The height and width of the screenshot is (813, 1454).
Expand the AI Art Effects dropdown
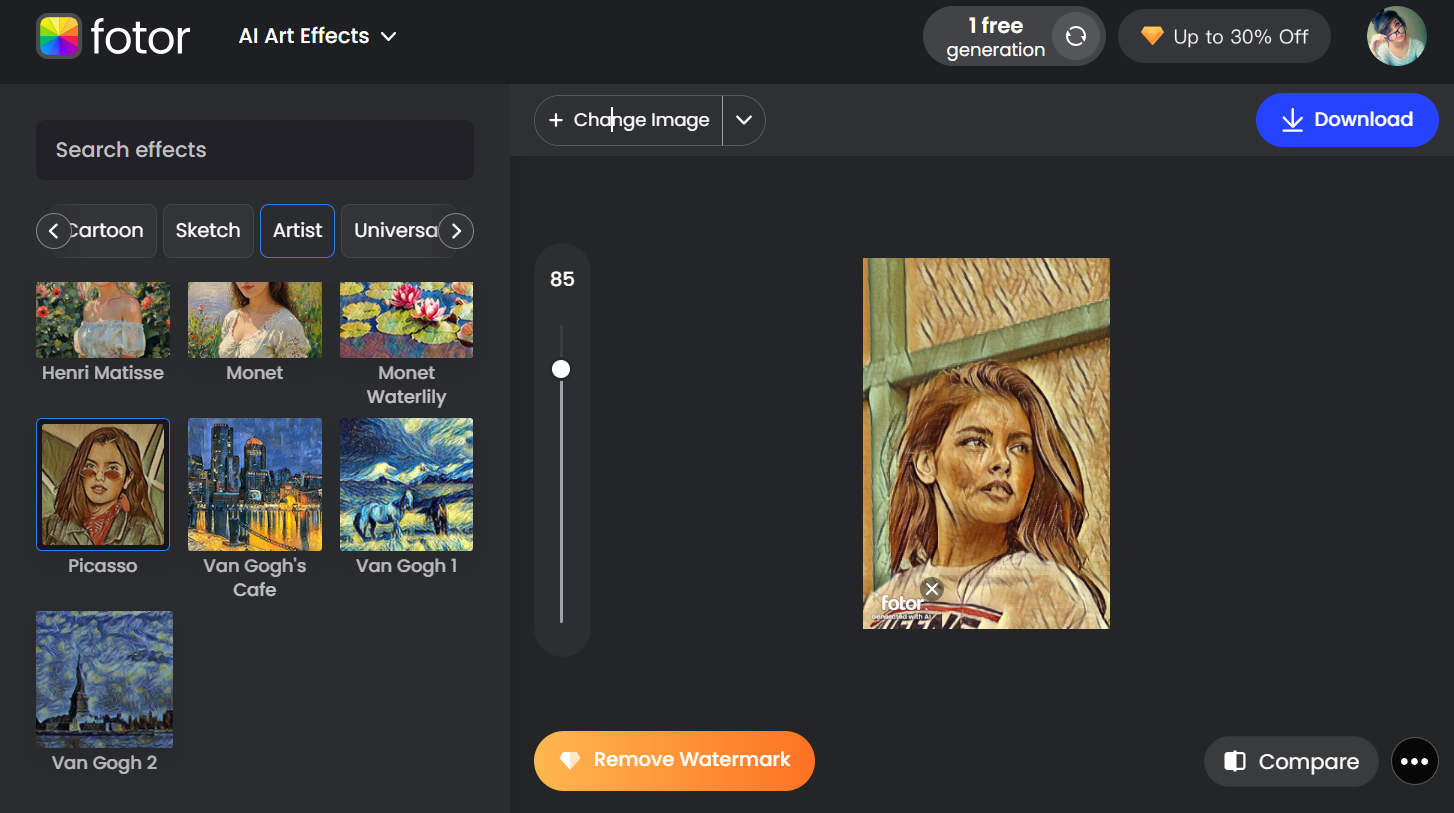point(318,36)
